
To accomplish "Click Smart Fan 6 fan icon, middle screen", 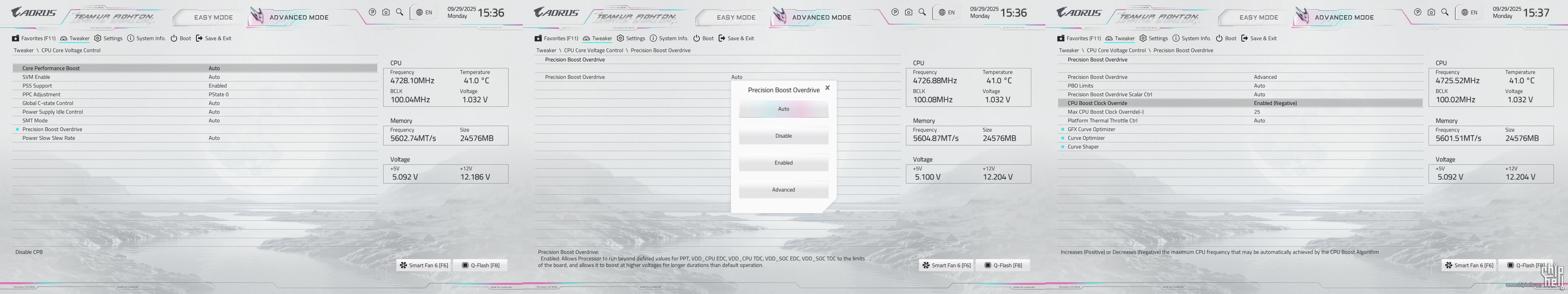I will coord(926,265).
